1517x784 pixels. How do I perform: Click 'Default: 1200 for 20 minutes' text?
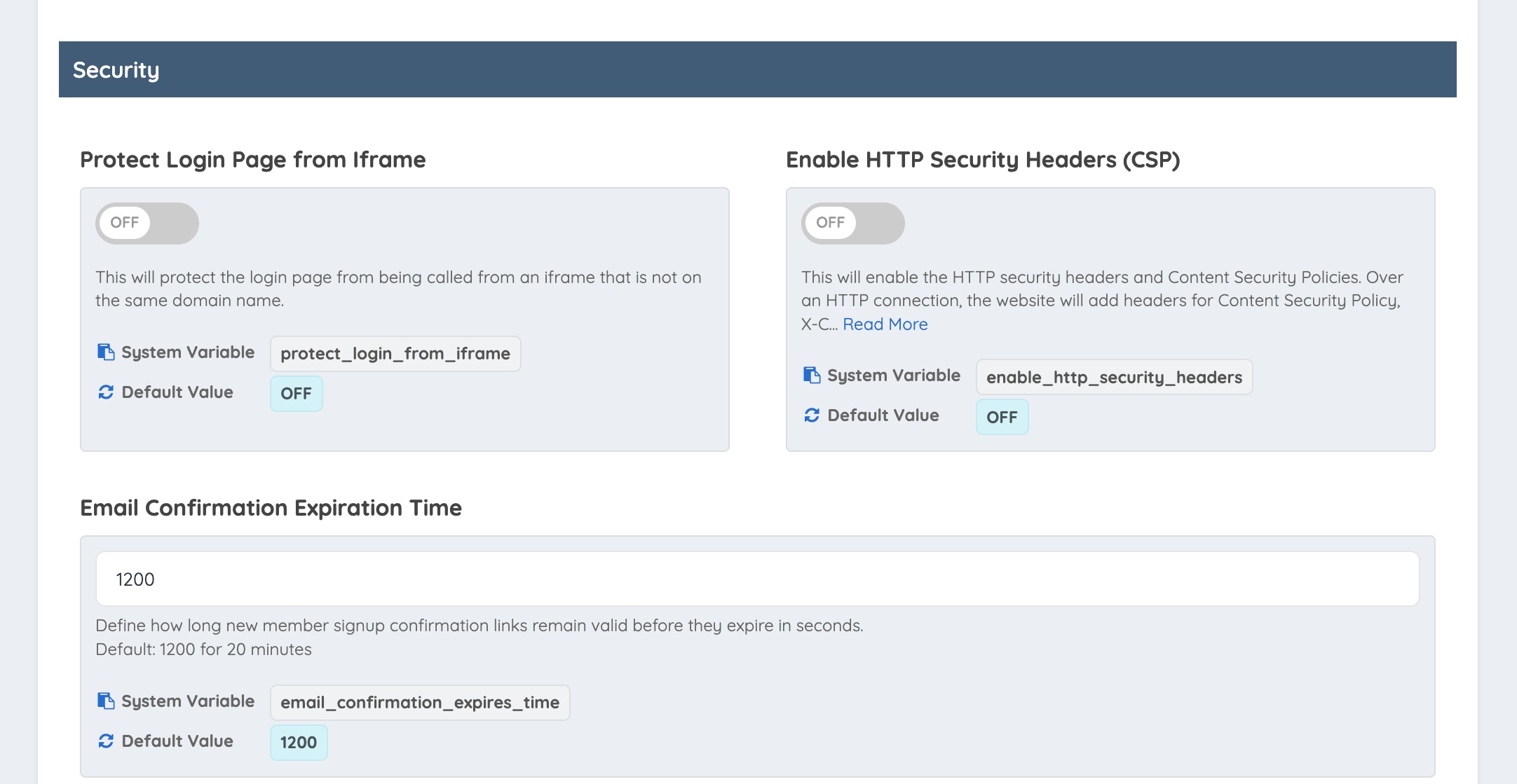point(204,649)
